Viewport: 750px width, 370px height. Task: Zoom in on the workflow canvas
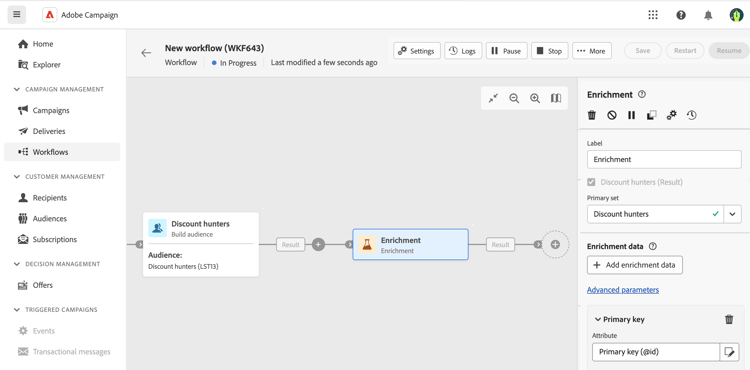(535, 98)
